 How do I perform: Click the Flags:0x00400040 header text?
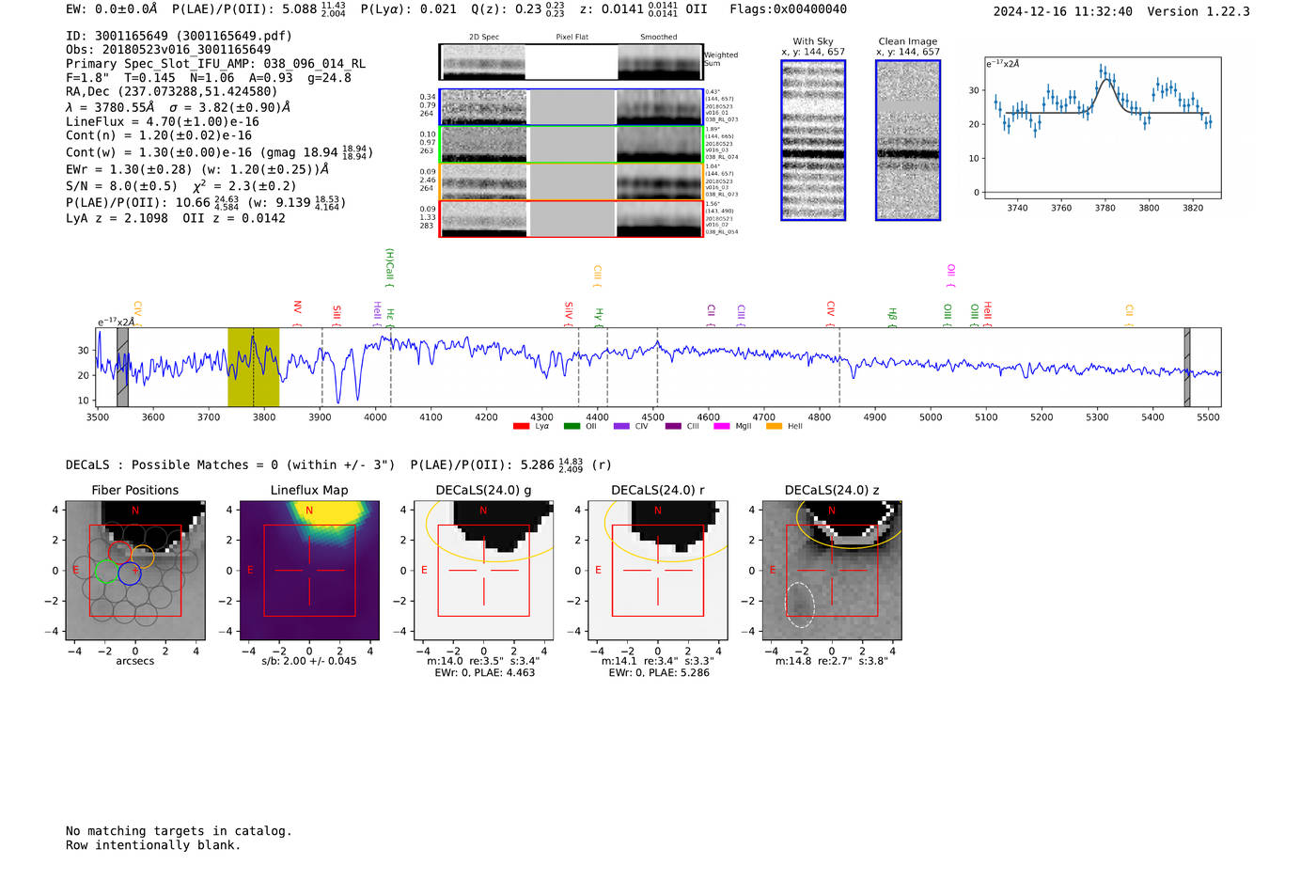788,9
